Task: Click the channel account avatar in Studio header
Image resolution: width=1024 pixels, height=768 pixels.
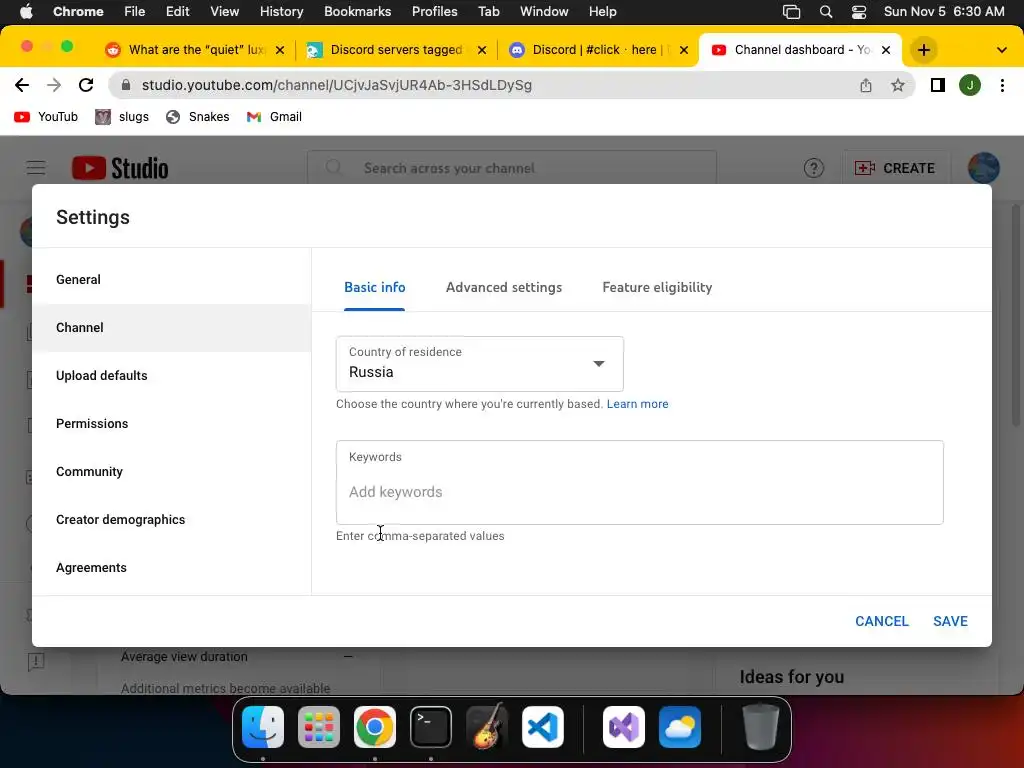Action: pyautogui.click(x=984, y=168)
